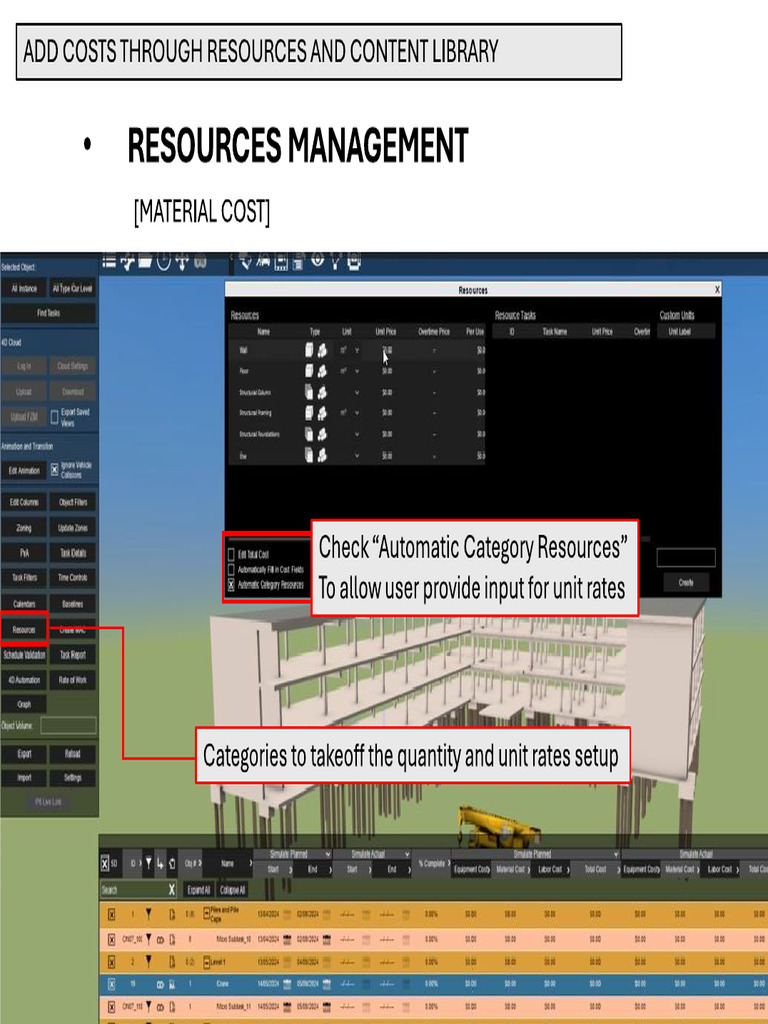This screenshot has height=1024, width=768.
Task: Click the open folder icon in top toolbar
Action: (x=146, y=262)
